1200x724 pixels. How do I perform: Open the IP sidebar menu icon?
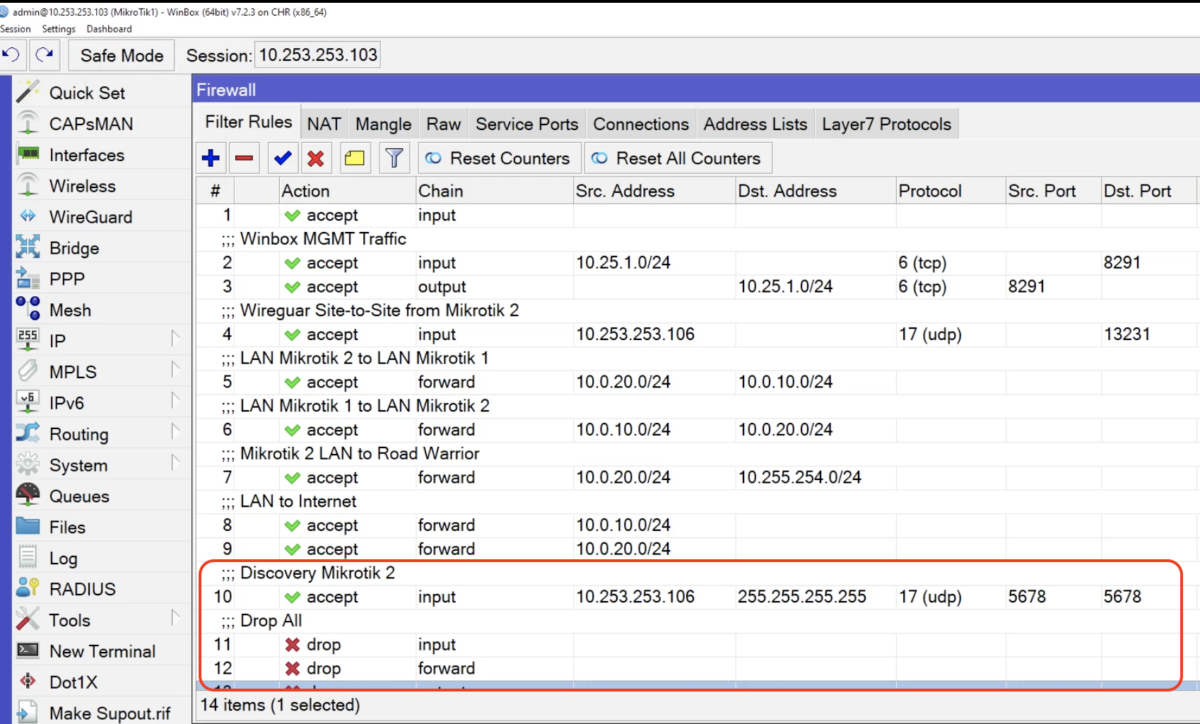tap(28, 340)
